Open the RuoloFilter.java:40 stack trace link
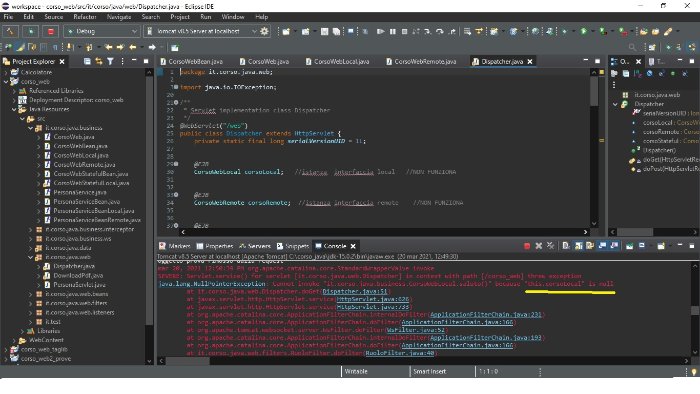The height and width of the screenshot is (394, 700). (400, 353)
